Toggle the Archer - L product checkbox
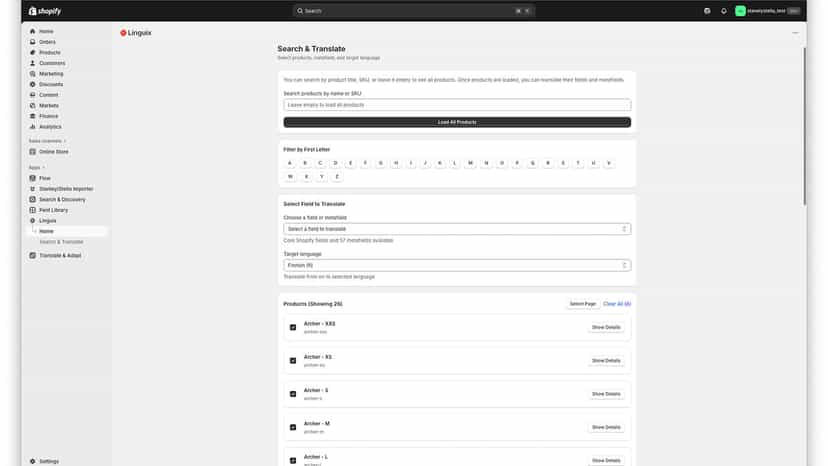828x466 pixels. pyautogui.click(x=293, y=461)
